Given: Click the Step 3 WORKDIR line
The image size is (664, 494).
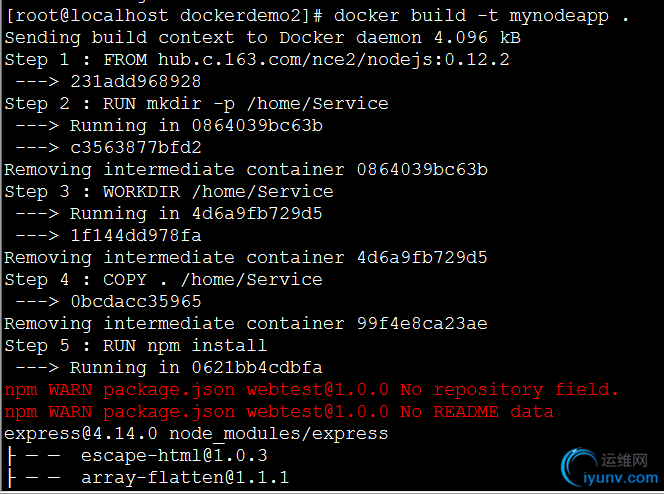Looking at the screenshot, I should (169, 192).
